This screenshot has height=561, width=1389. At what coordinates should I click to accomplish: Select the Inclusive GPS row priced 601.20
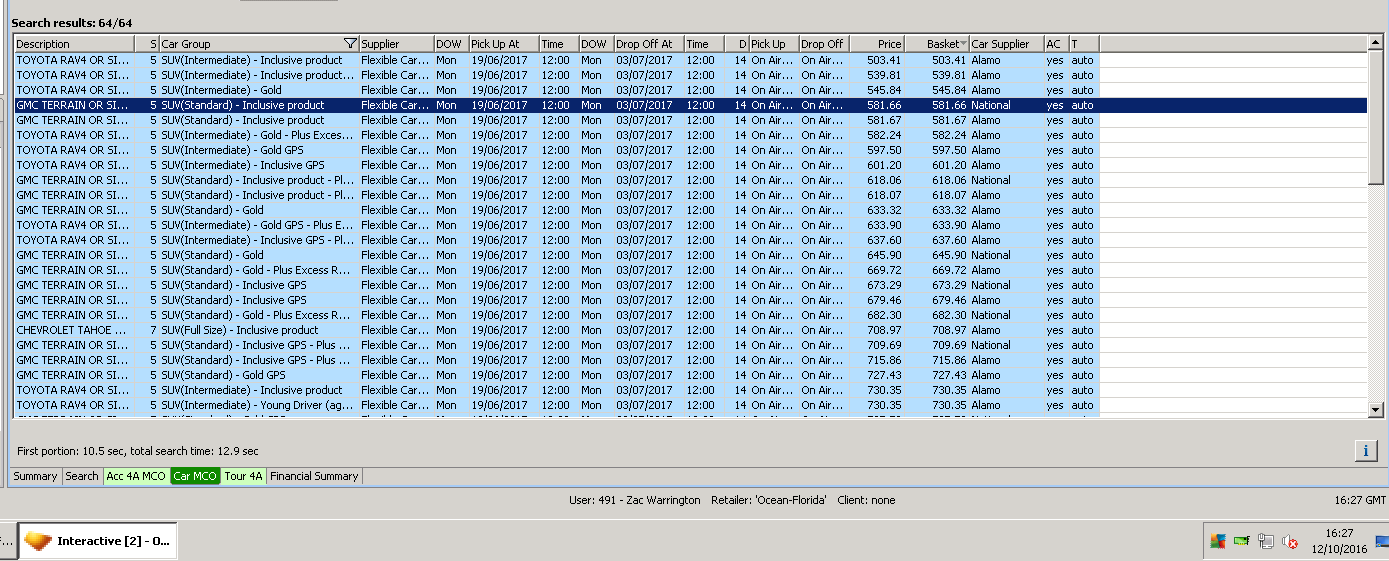(x=556, y=165)
